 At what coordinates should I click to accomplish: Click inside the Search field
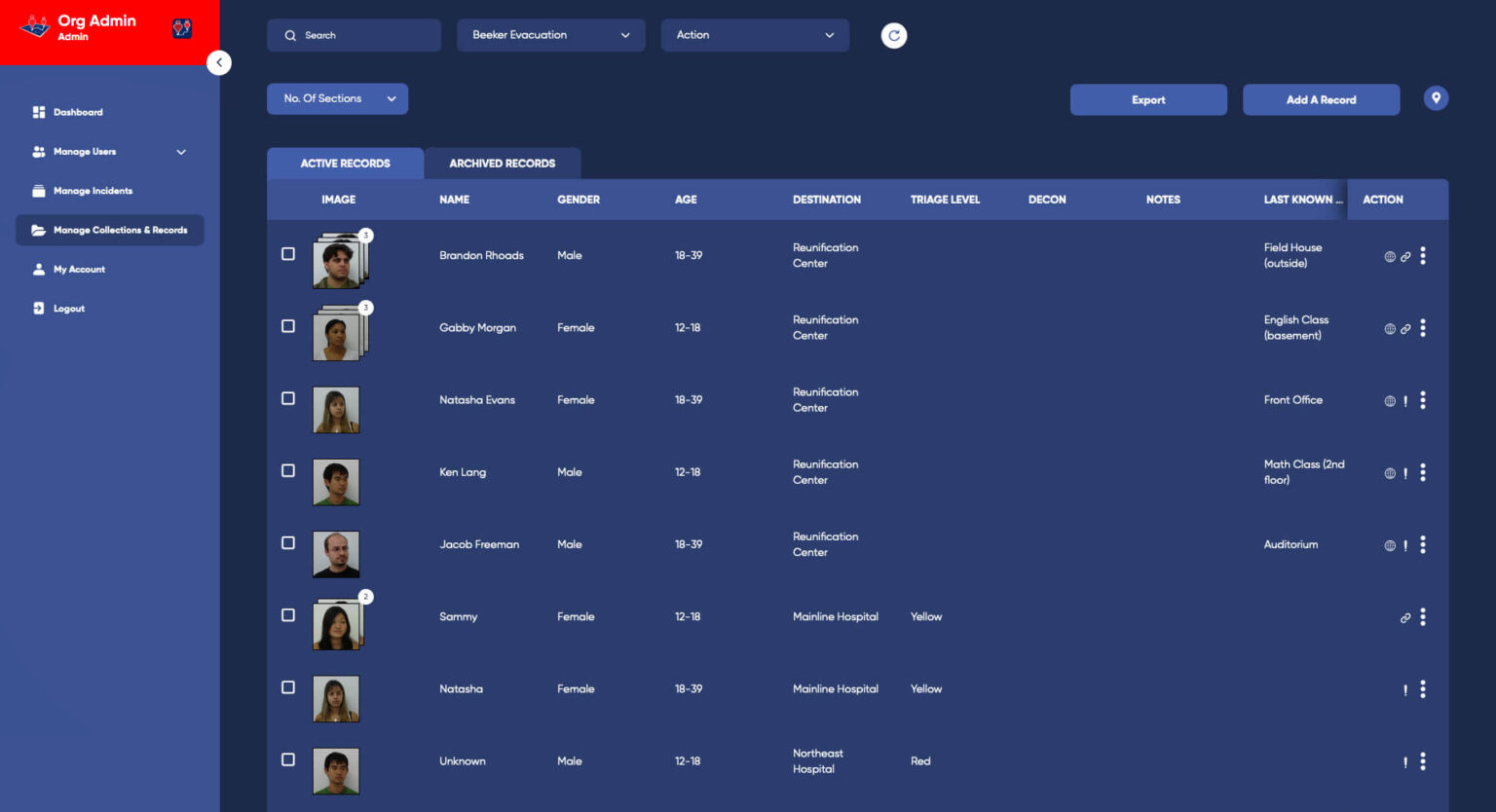[354, 35]
